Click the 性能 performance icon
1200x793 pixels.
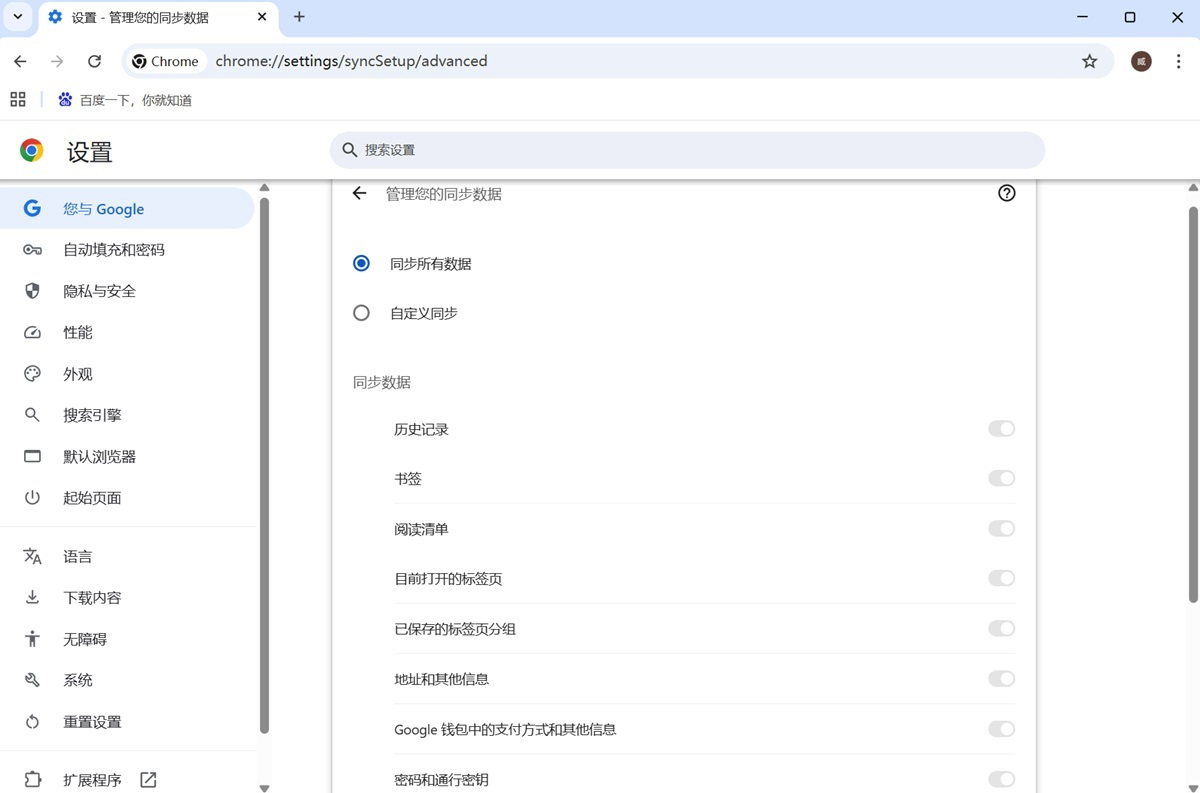(x=32, y=332)
